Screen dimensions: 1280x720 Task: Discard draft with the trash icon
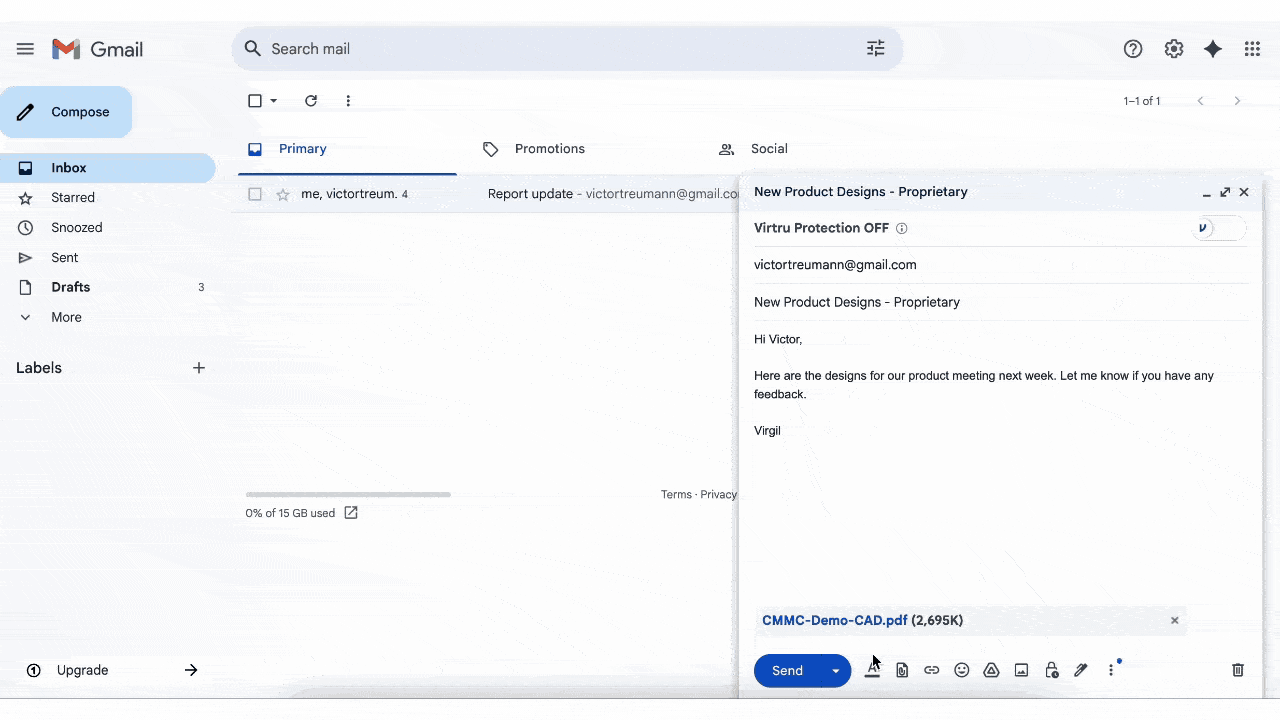(x=1238, y=670)
